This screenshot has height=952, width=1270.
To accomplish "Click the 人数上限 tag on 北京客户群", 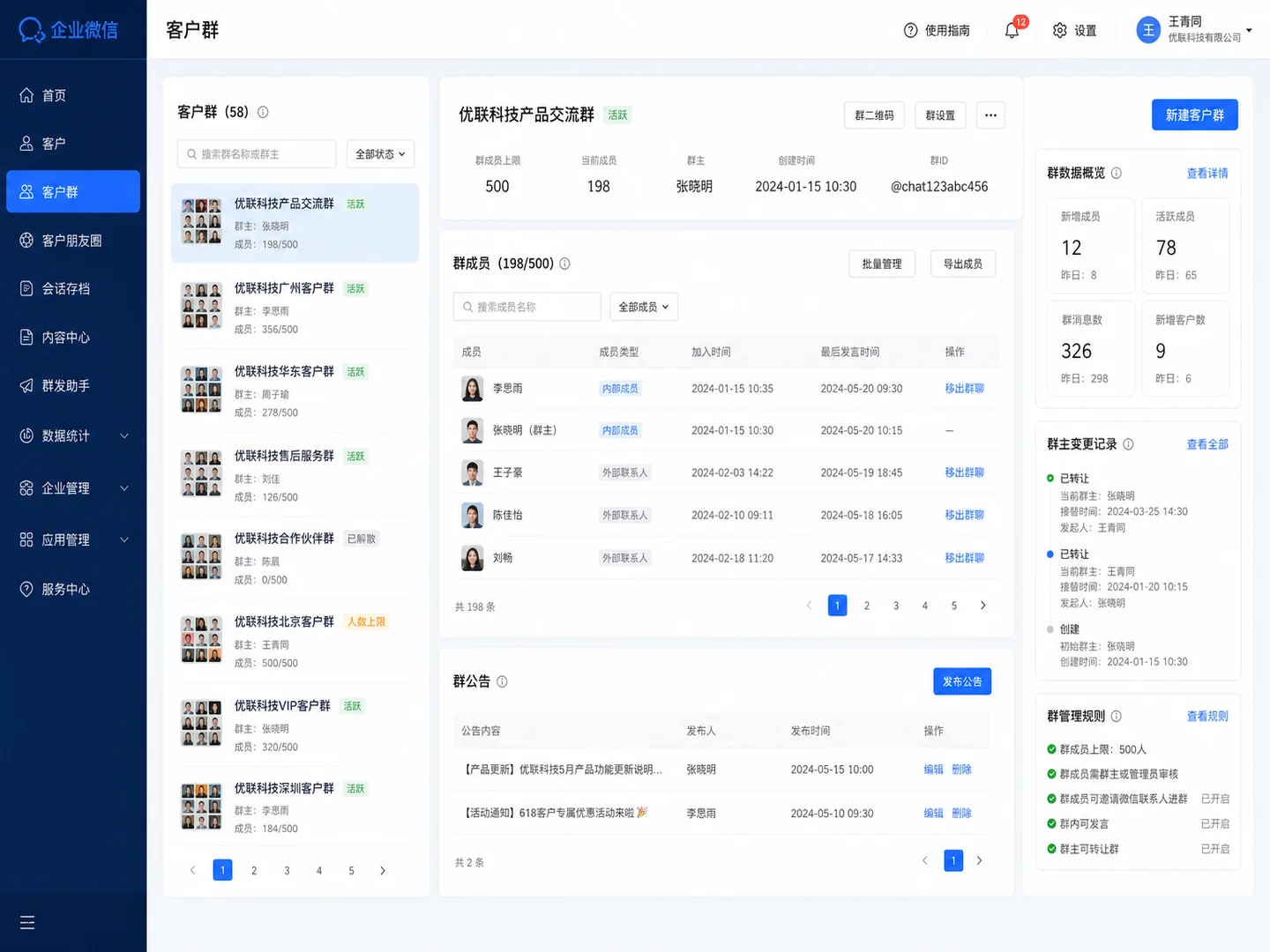I will coord(366,622).
